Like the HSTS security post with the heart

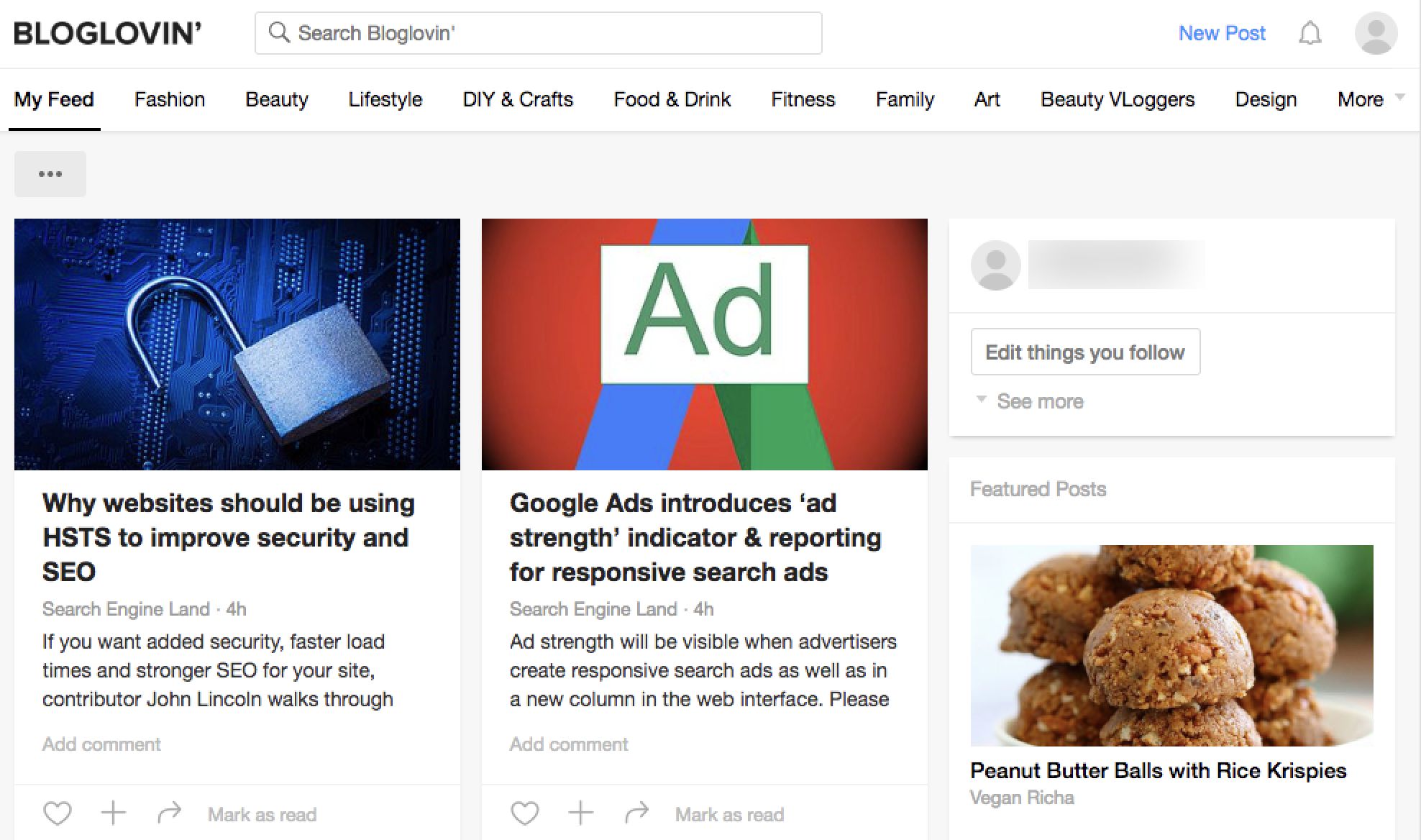tap(58, 813)
